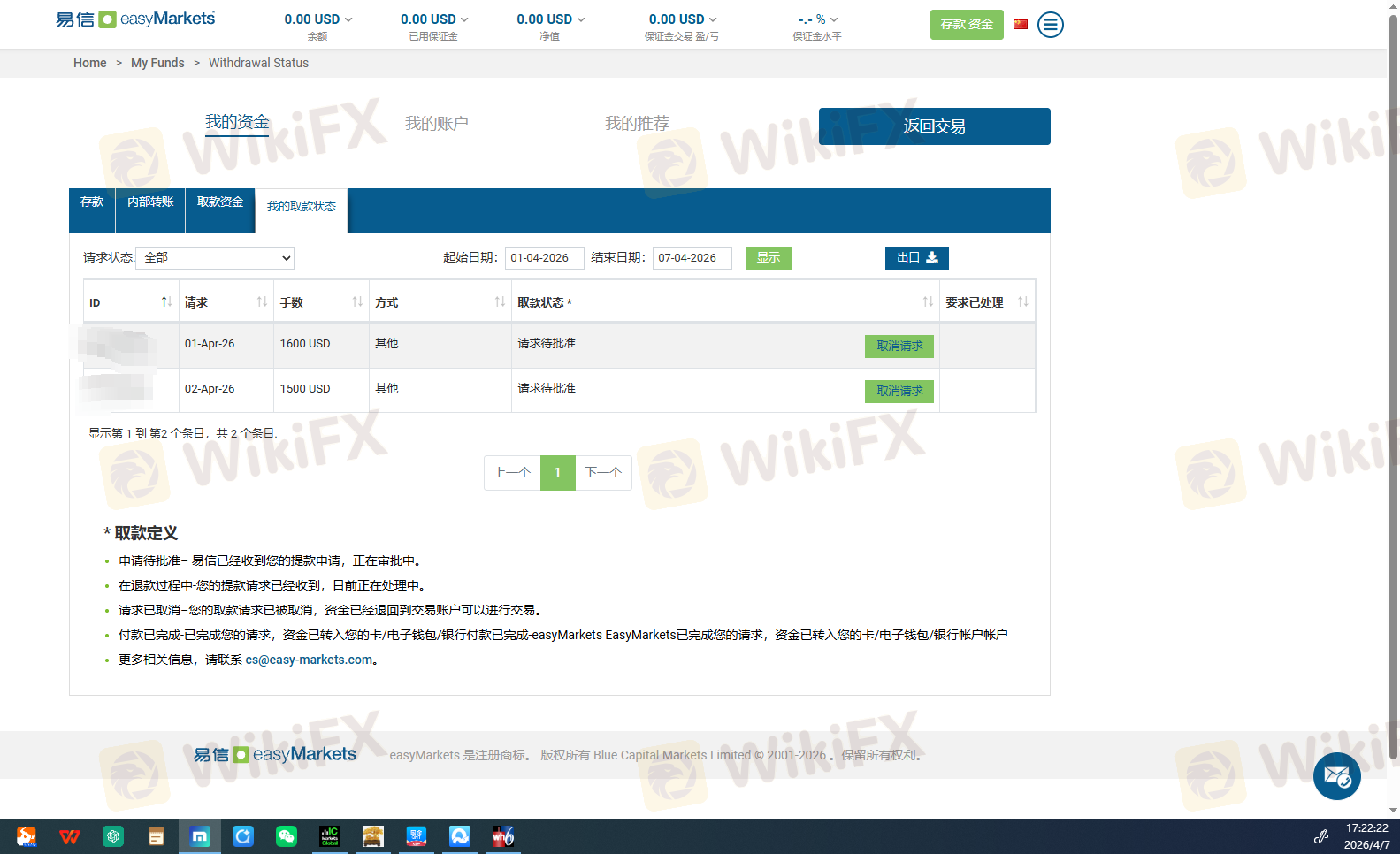Viewport: 1400px width, 854px height.
Task: Expand the 净值 equity chevron
Action: (581, 19)
